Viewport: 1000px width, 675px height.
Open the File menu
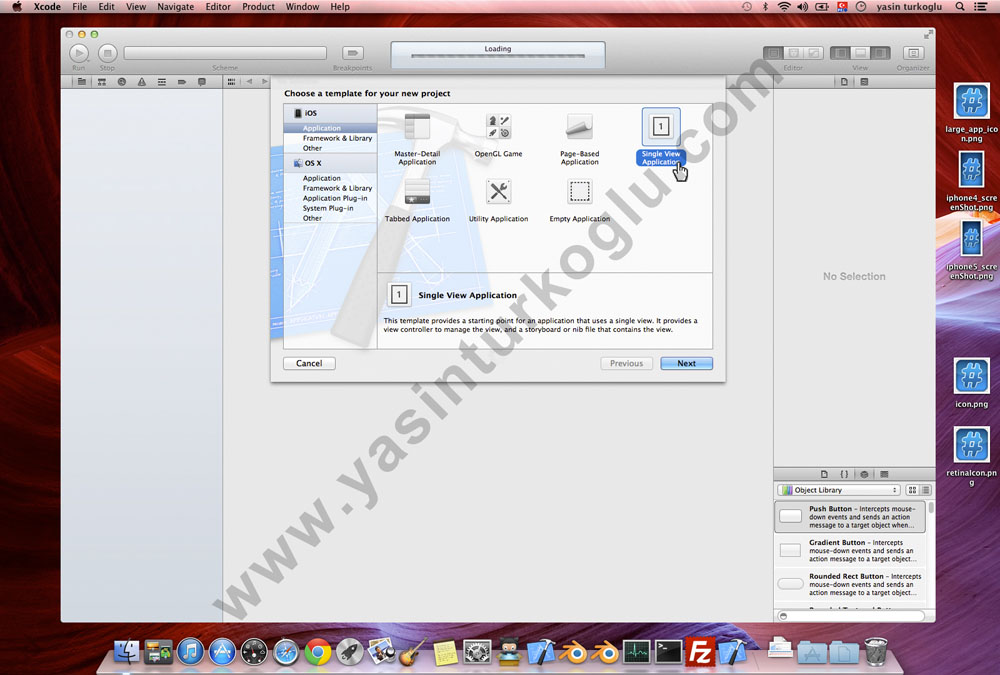coord(80,7)
